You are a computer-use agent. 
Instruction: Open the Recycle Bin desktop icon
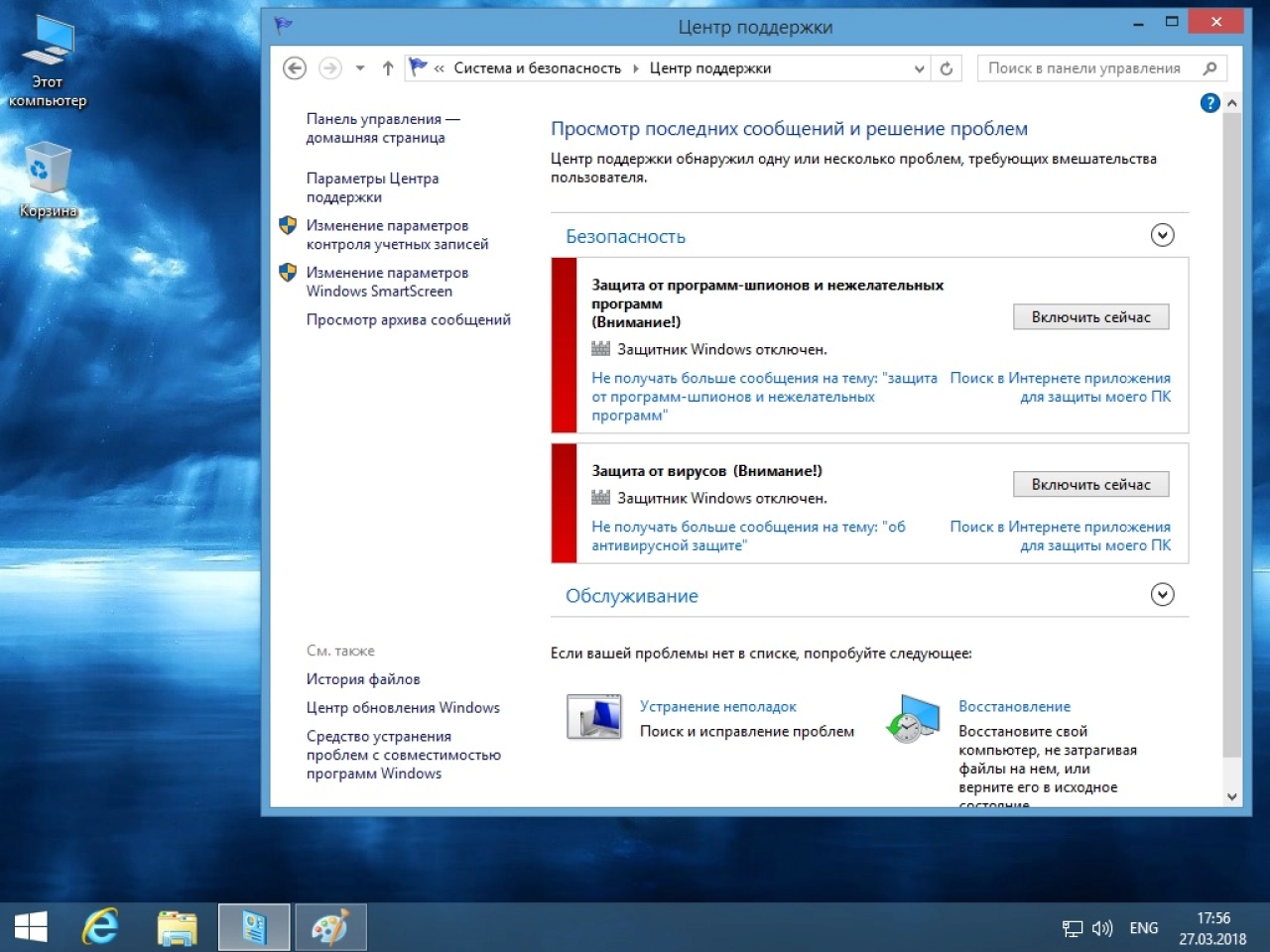pyautogui.click(x=48, y=180)
